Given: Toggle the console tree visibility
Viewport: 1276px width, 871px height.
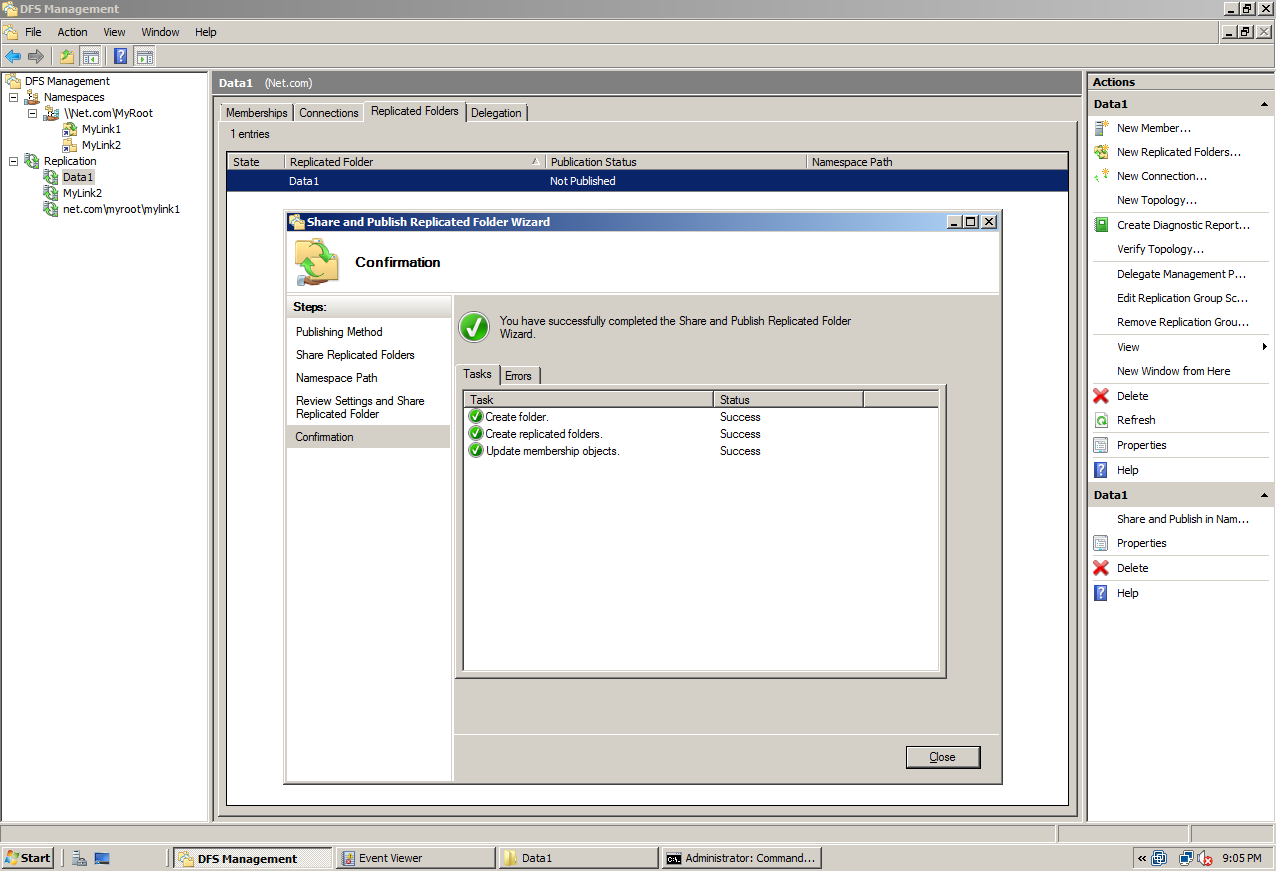Looking at the screenshot, I should point(90,56).
